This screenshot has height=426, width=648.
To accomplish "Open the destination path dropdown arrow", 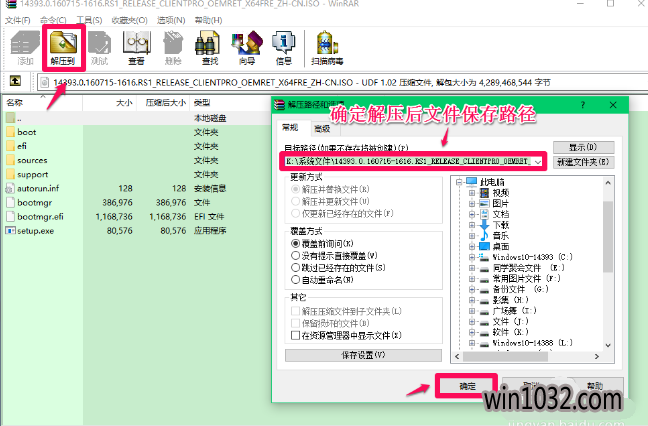I will 539,160.
